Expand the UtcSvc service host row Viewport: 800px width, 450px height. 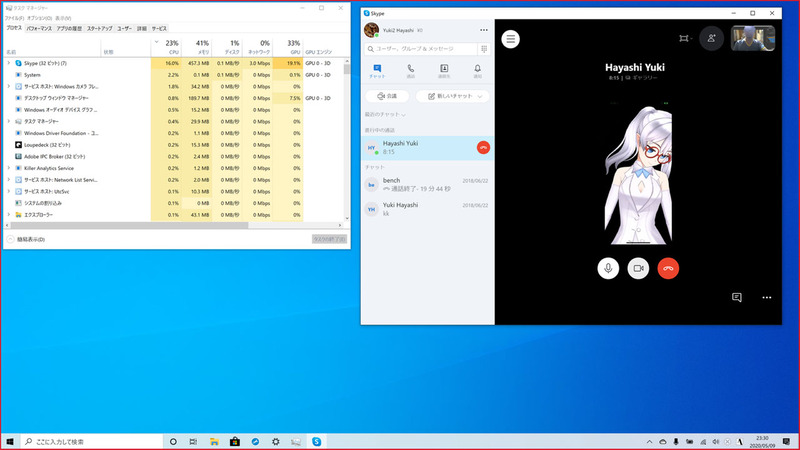[x=8, y=191]
